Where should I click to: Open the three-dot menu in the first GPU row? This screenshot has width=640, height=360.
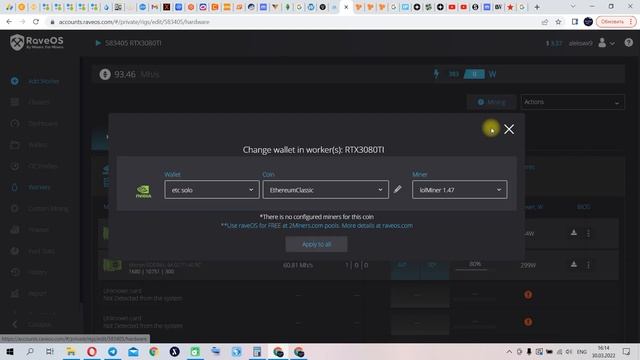[588, 233]
